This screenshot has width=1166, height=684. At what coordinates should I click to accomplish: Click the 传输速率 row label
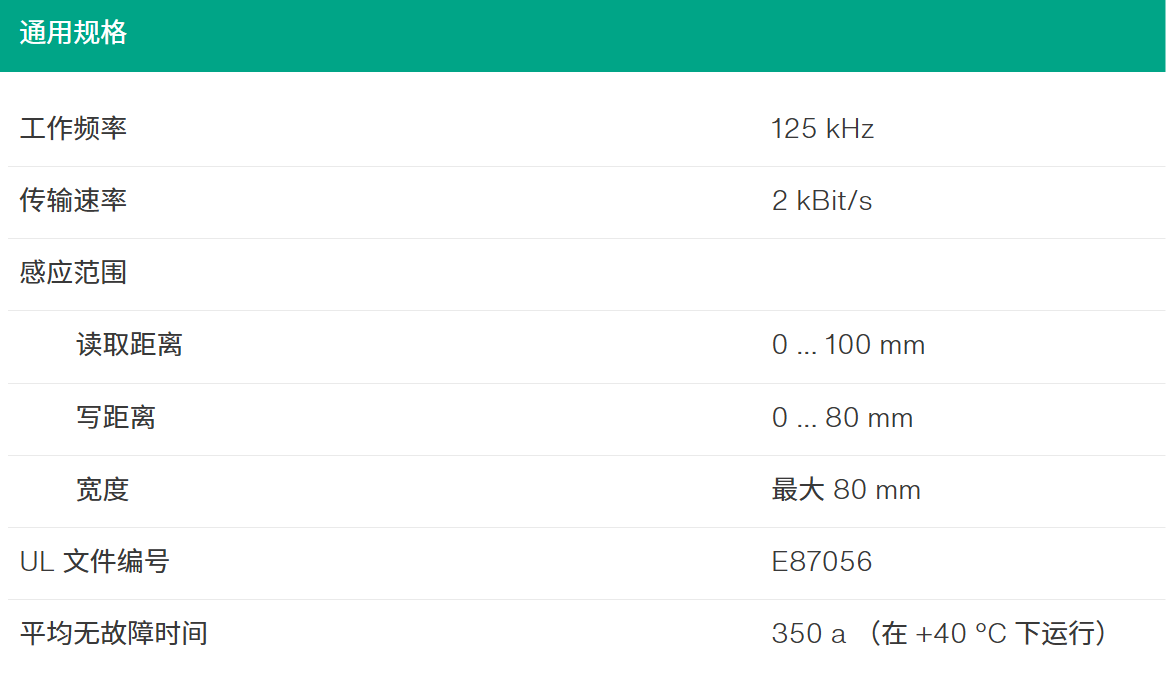click(x=73, y=201)
